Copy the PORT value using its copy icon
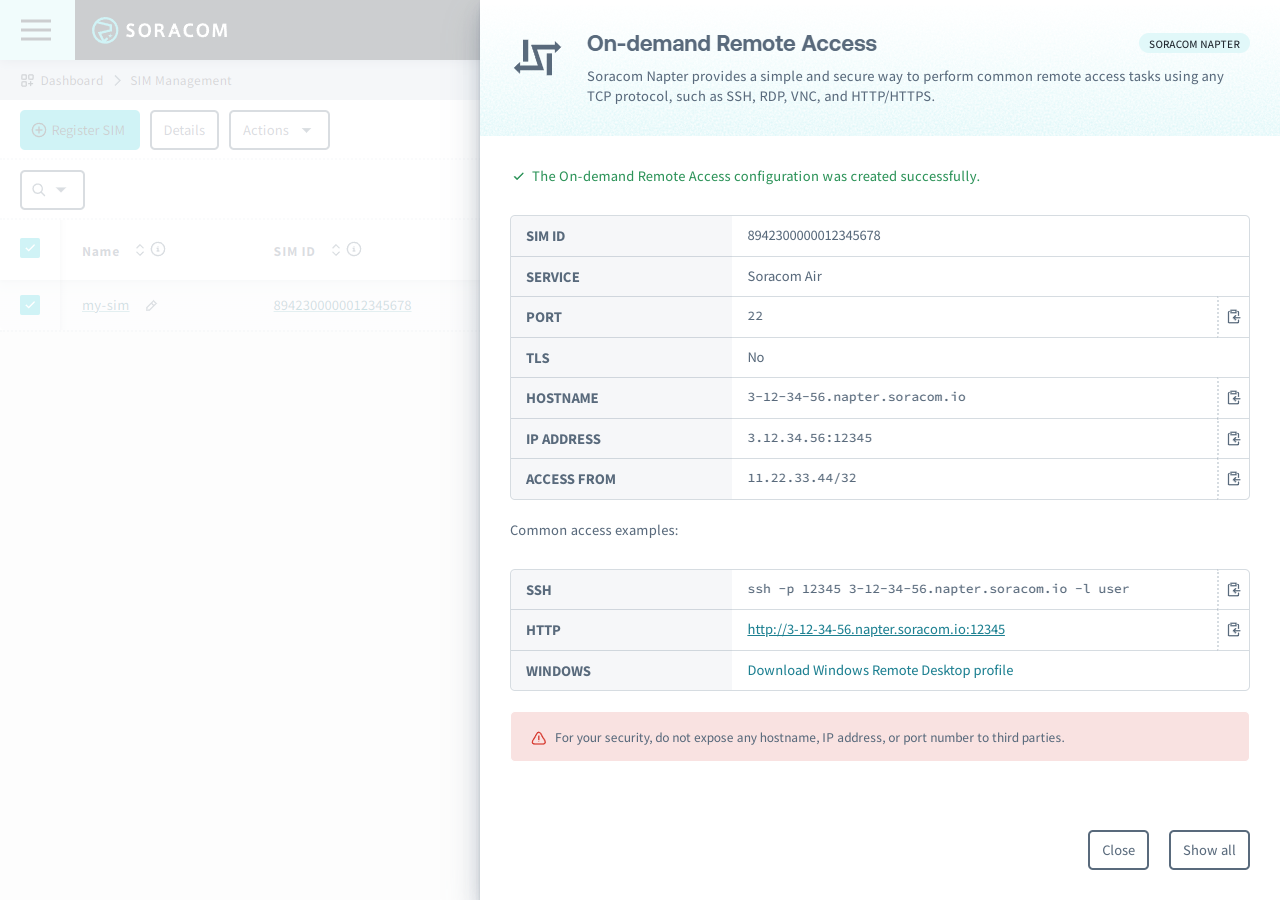This screenshot has height=900, width=1280. 1233,316
